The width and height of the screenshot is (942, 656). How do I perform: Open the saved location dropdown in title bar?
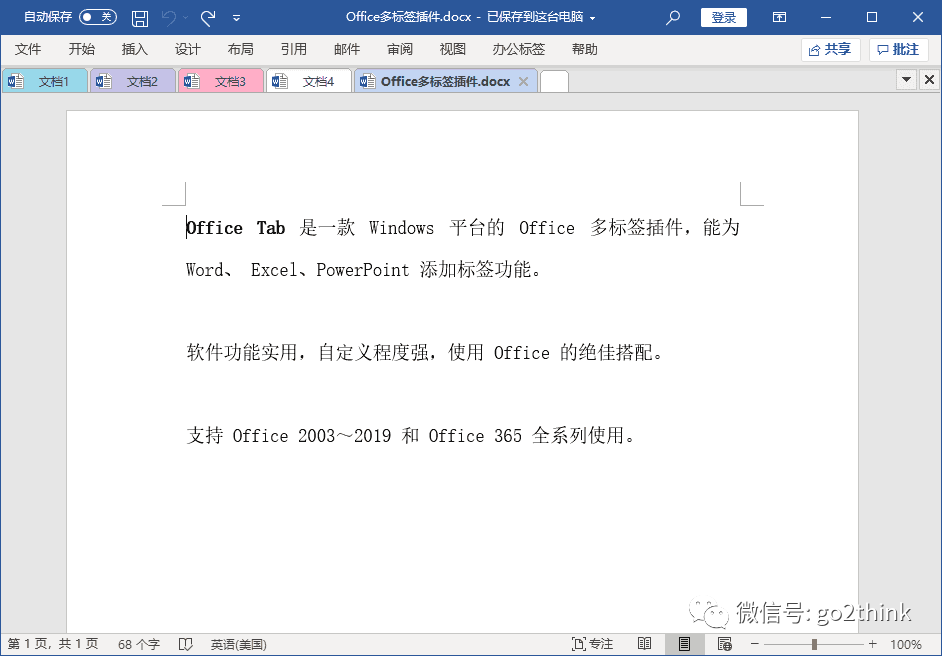[592, 18]
